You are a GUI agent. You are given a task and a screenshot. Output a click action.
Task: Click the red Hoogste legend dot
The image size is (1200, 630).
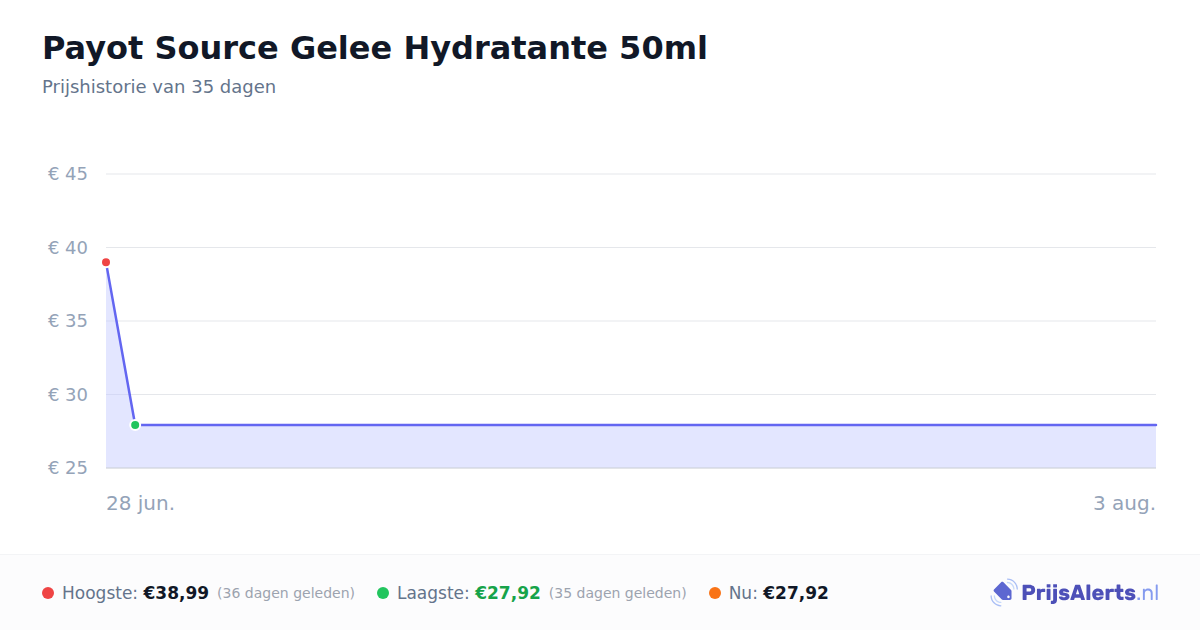(48, 593)
